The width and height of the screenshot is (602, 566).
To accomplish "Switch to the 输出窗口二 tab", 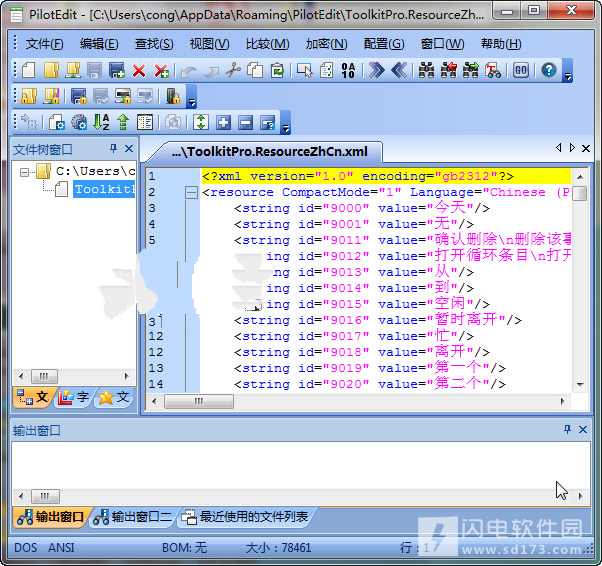I will tap(133, 517).
